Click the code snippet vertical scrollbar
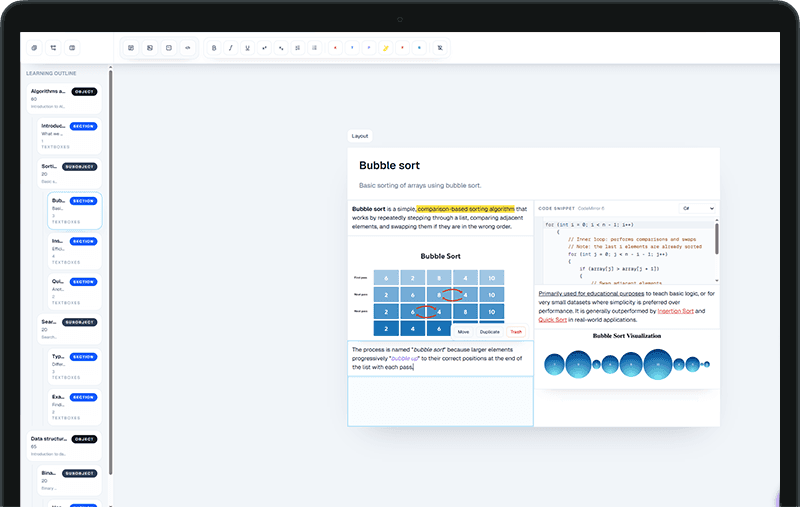This screenshot has width=800, height=507. point(716,238)
